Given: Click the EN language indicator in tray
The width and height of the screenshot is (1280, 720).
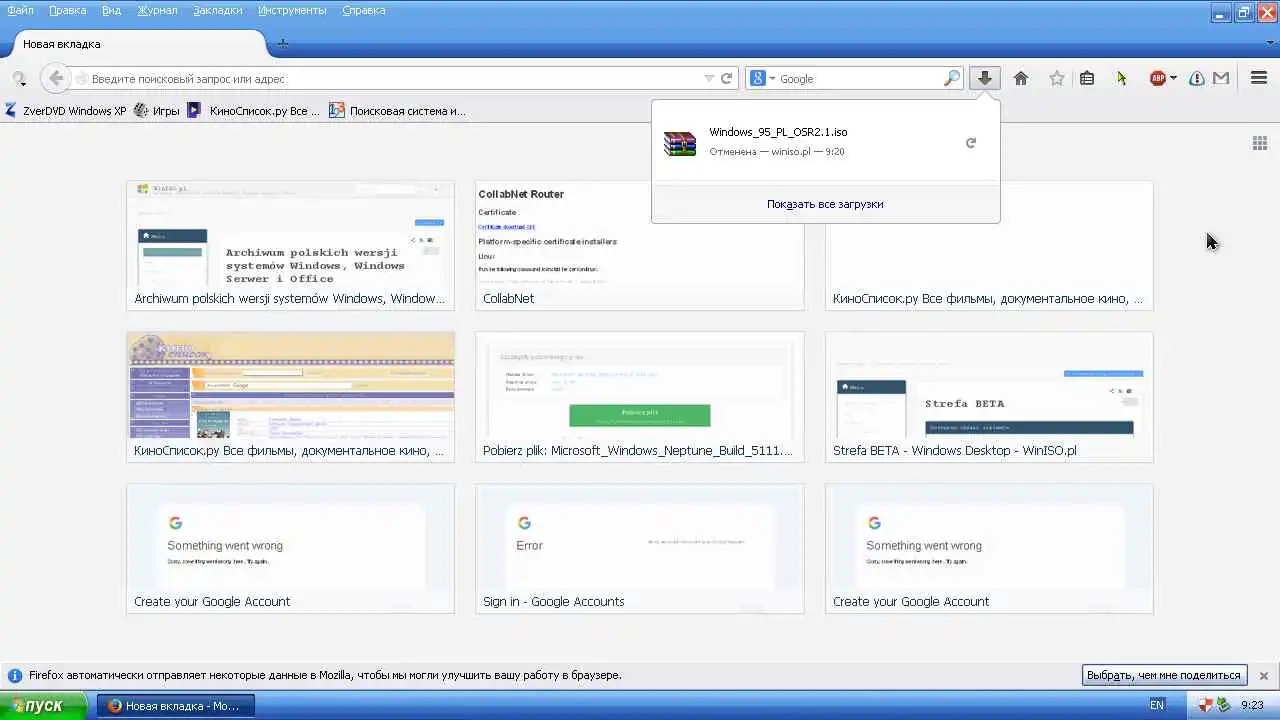Looking at the screenshot, I should click(1157, 705).
